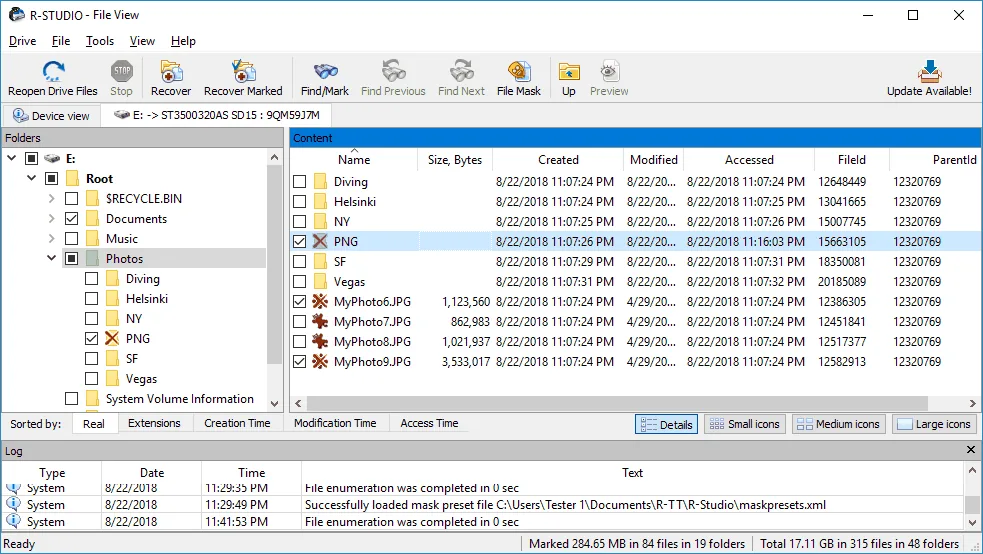Switch to Large icons view
The image size is (983, 554).
[934, 424]
